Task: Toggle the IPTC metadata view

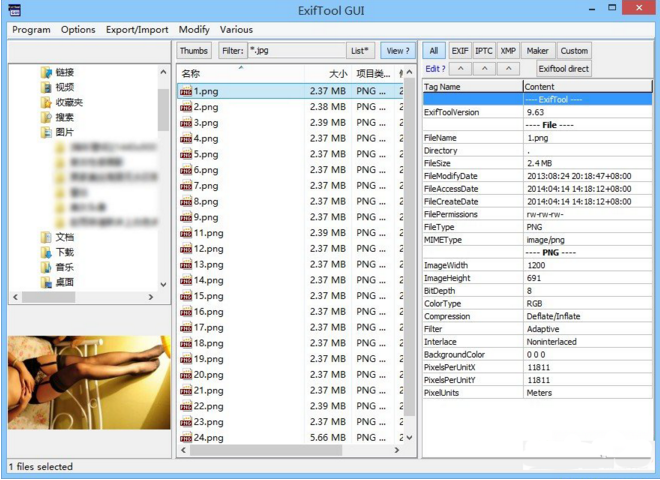Action: tap(484, 51)
